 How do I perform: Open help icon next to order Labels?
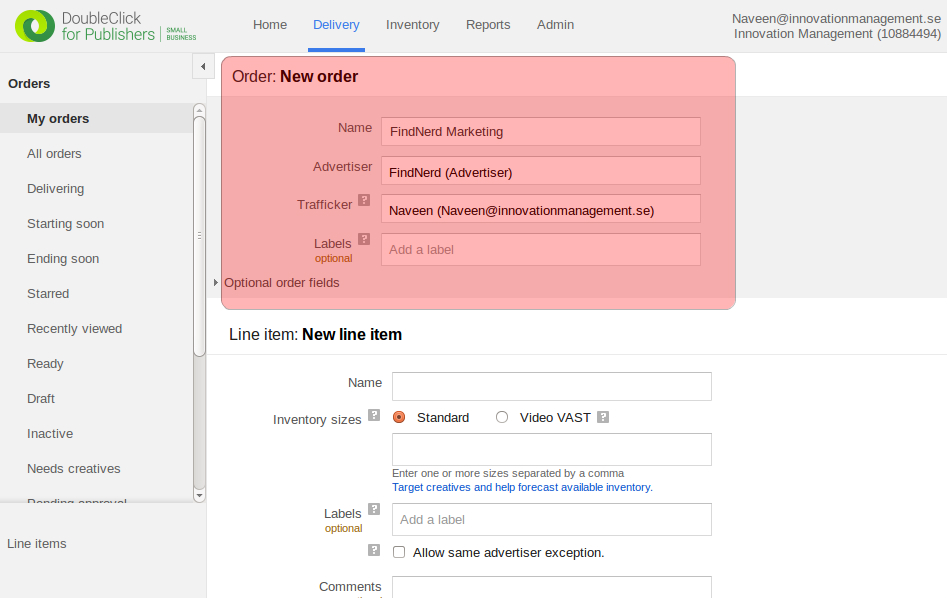point(364,239)
